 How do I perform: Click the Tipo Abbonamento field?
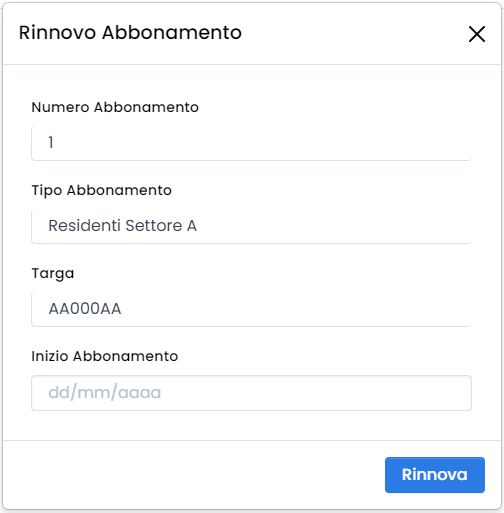click(x=251, y=226)
